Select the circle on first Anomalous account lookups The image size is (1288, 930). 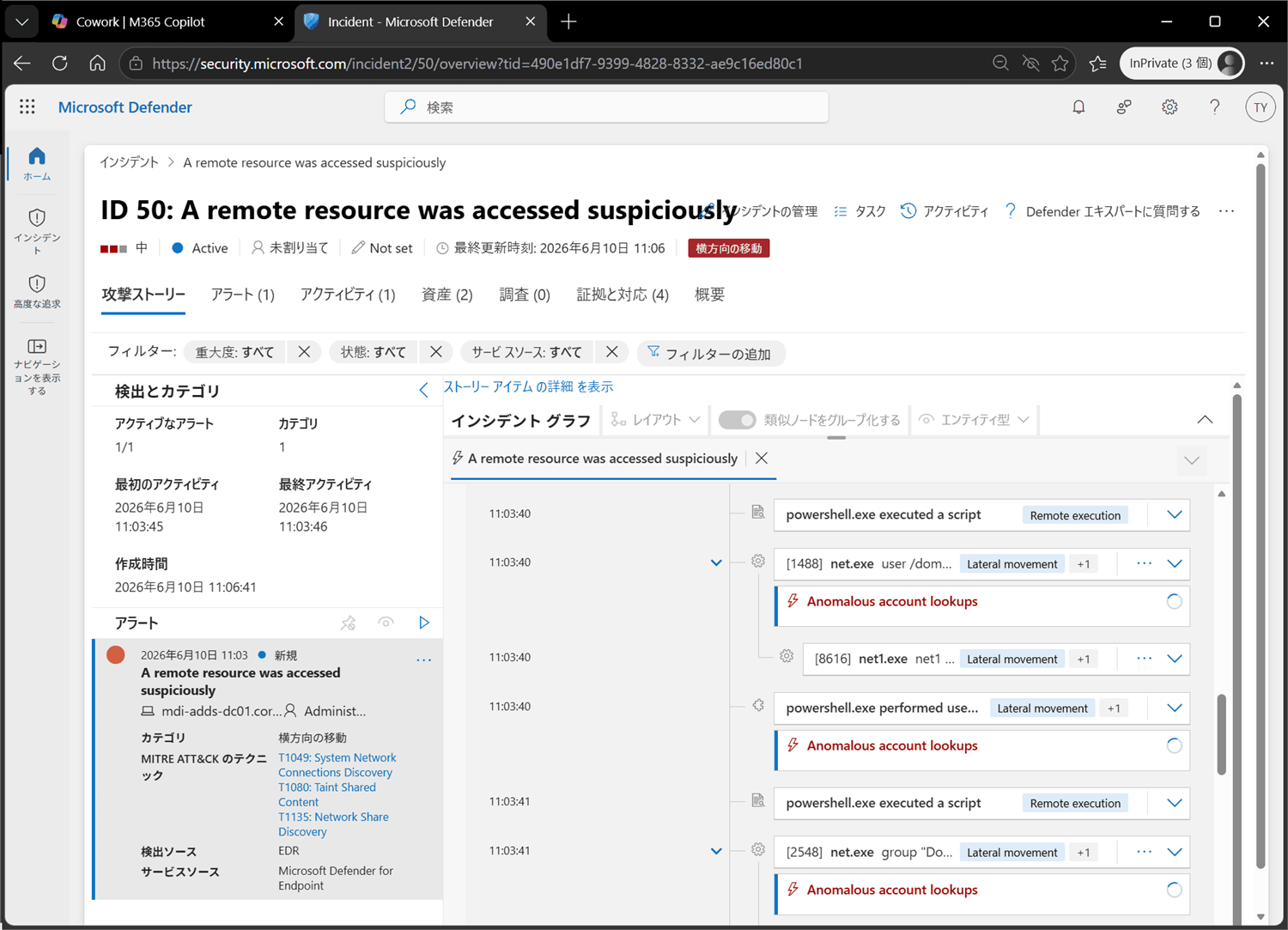pyautogui.click(x=1174, y=602)
